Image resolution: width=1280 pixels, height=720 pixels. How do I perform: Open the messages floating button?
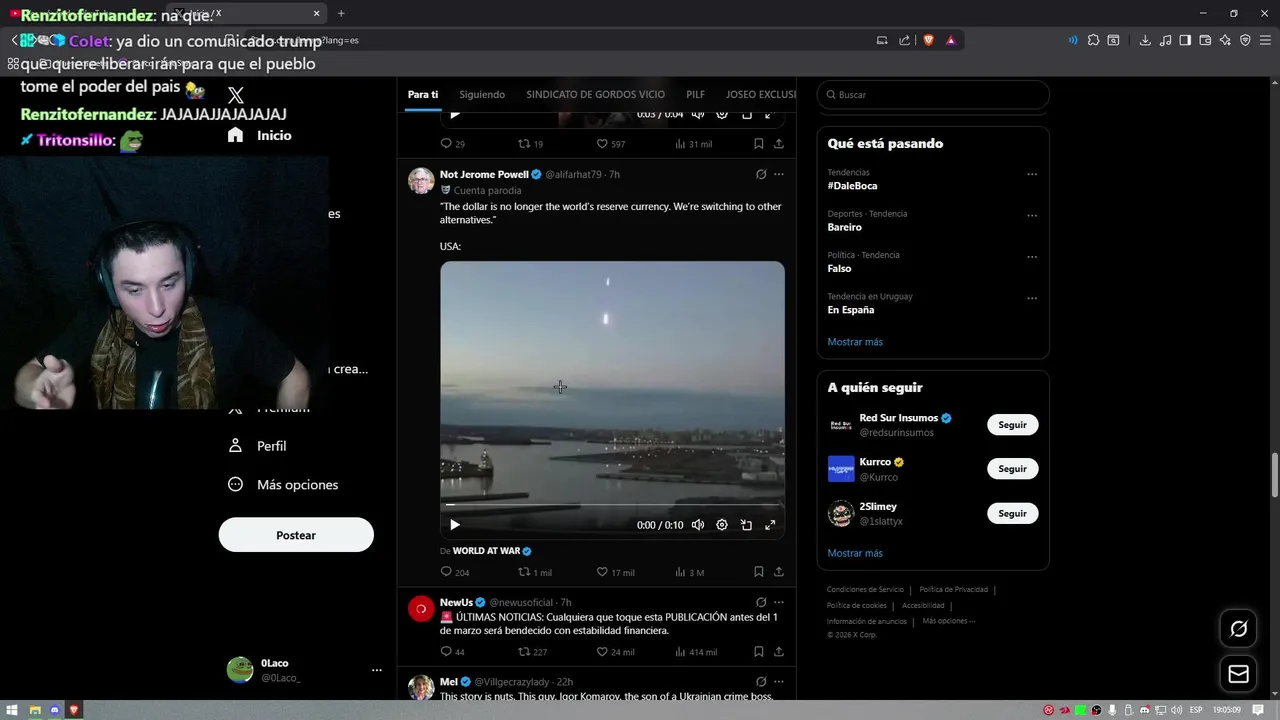tap(1238, 674)
